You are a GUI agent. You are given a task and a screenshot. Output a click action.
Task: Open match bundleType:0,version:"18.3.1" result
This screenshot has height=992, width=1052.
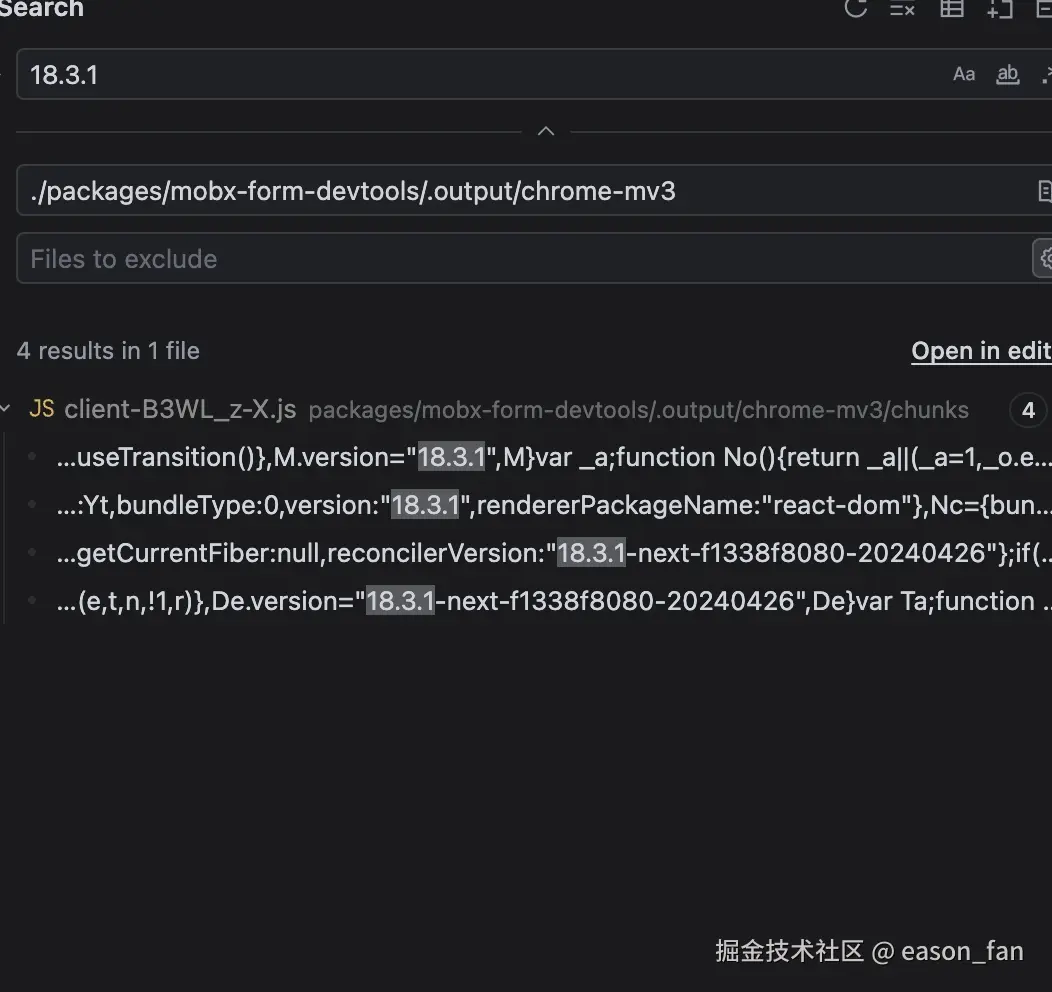click(554, 505)
